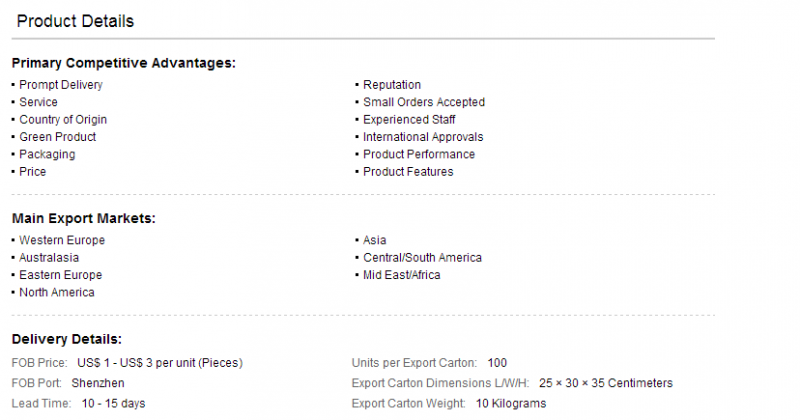Click Export Carton Dimensions value
Screen dimensions: 800x420
click(606, 383)
